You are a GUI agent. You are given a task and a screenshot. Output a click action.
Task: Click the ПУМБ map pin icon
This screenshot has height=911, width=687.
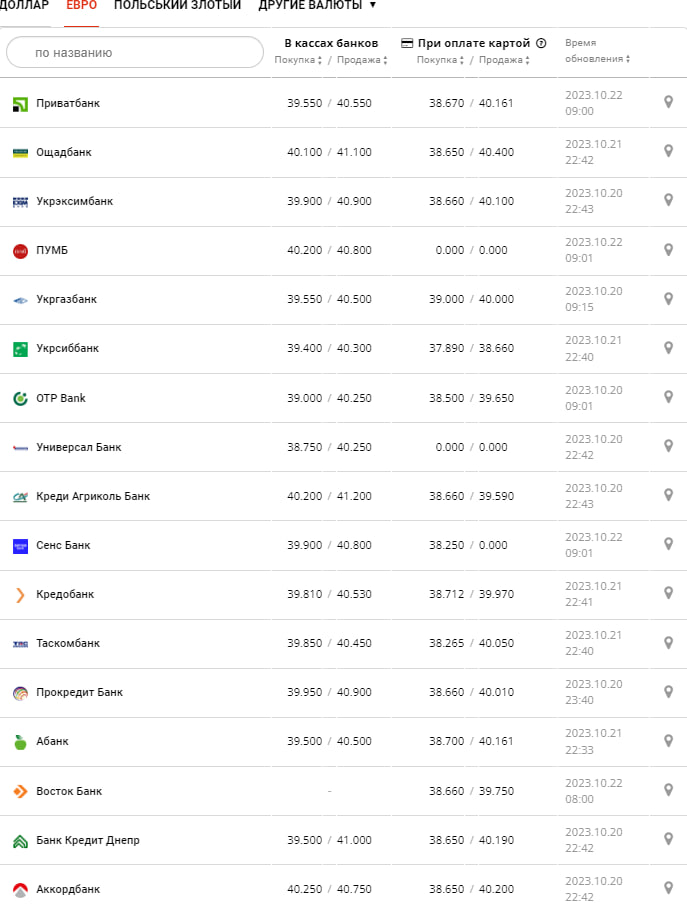click(x=668, y=250)
